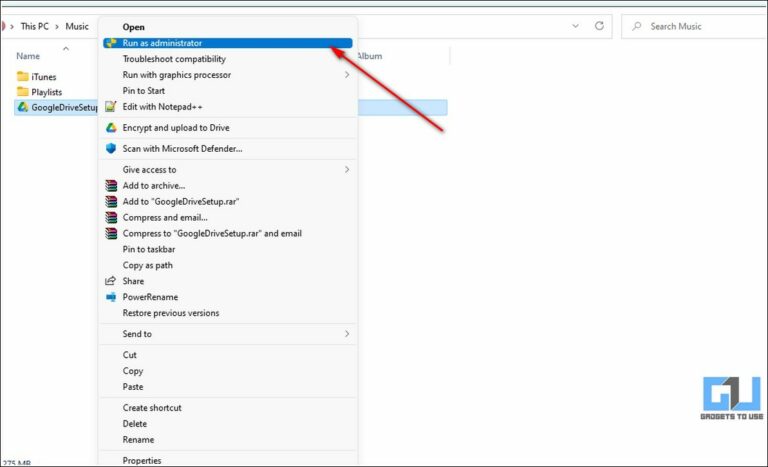
Task: Open Properties from the context menu
Action: pyautogui.click(x=228, y=460)
